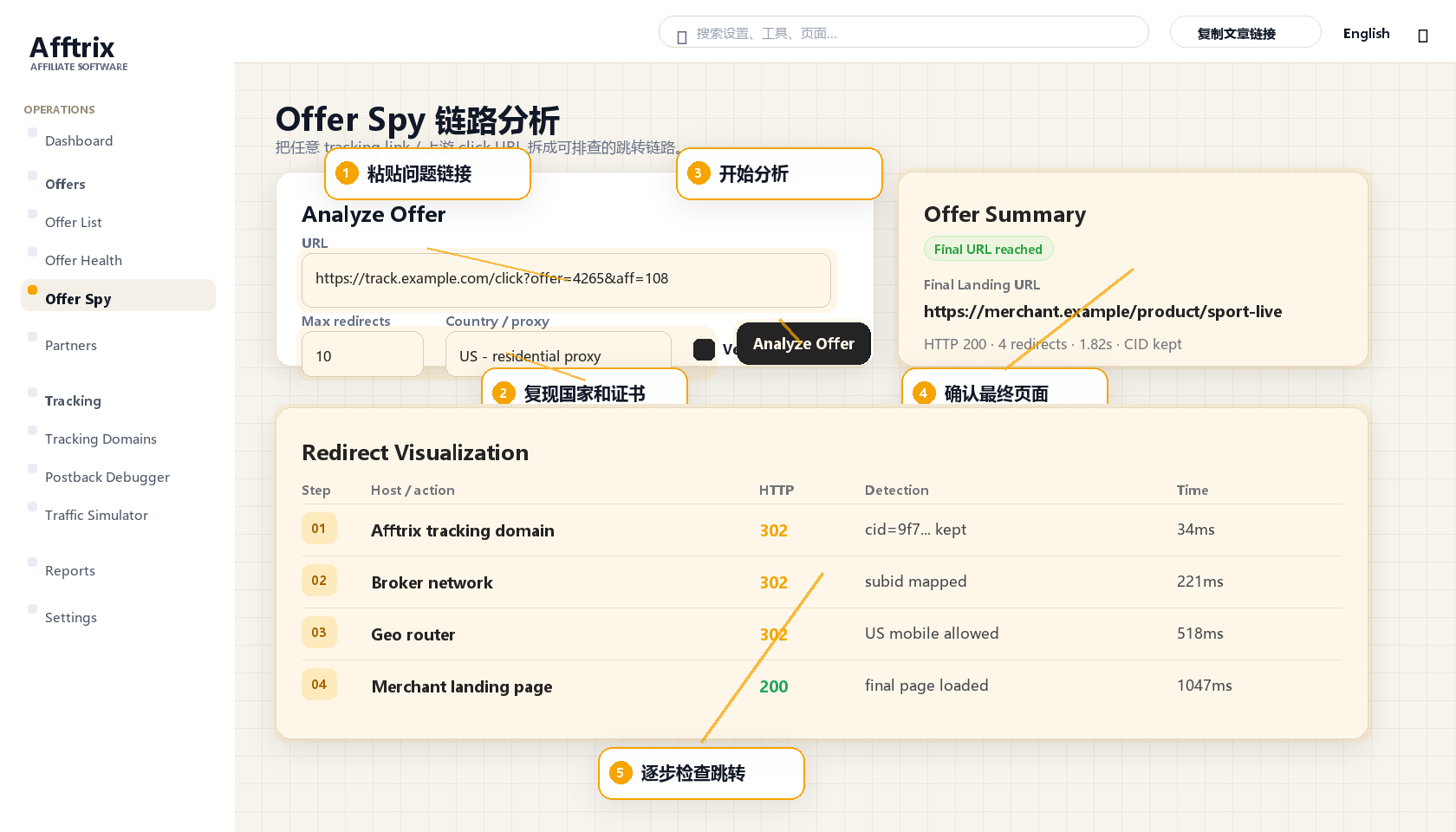The width and height of the screenshot is (1456, 832).
Task: Open Reports in the sidebar
Action: point(70,570)
